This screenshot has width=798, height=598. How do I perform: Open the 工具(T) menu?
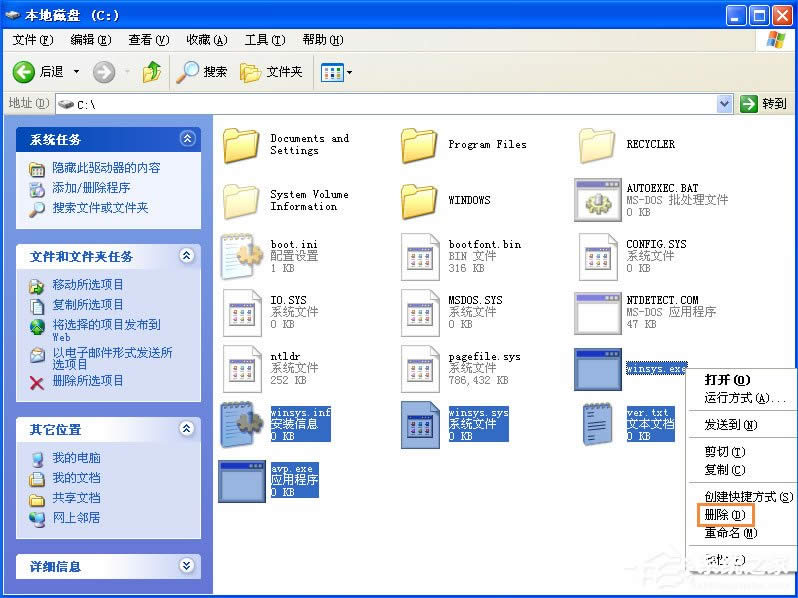click(x=263, y=40)
